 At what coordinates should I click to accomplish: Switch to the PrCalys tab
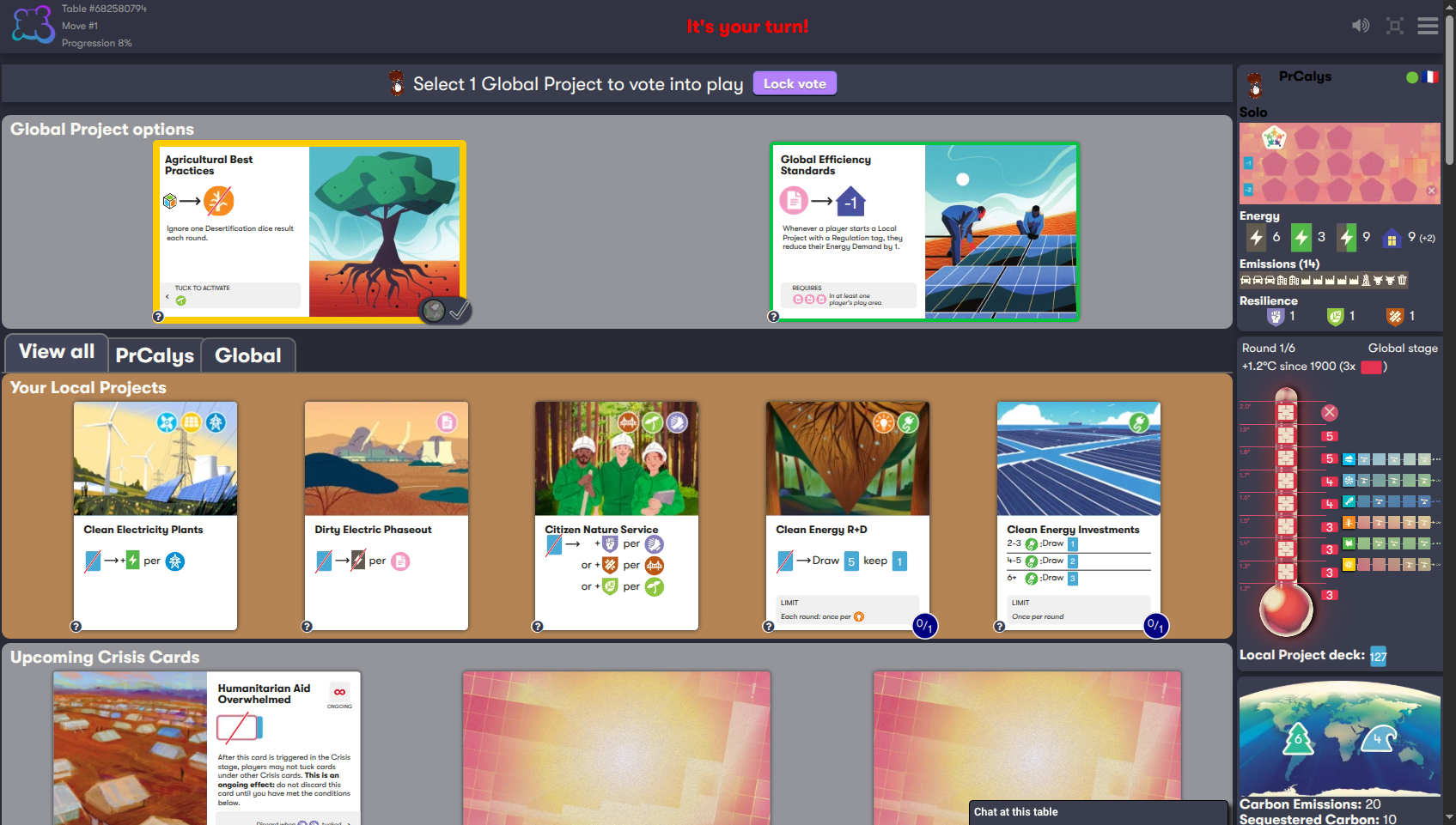click(x=155, y=355)
